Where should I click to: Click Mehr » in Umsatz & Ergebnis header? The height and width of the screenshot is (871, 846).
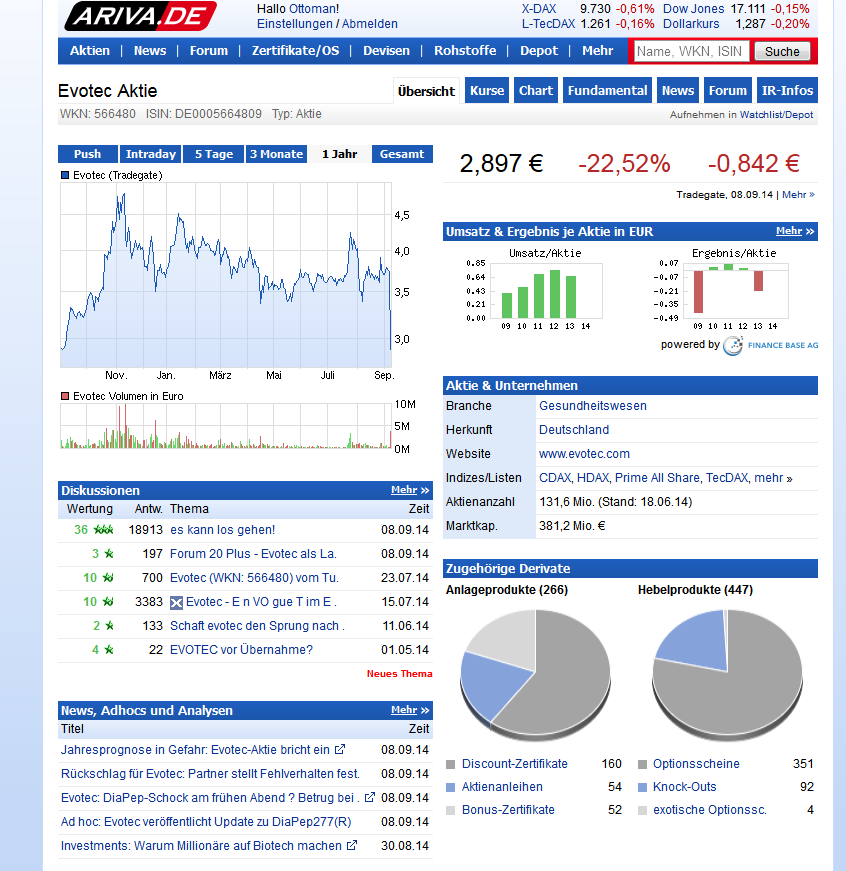(x=795, y=231)
